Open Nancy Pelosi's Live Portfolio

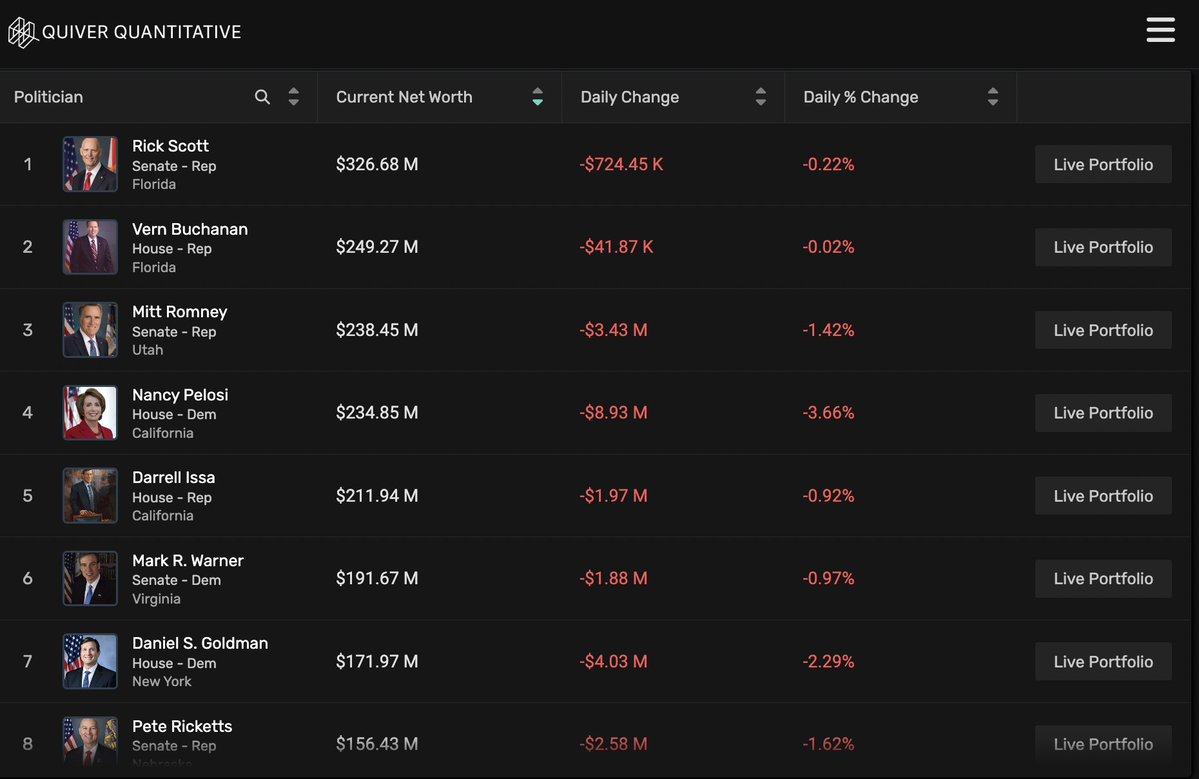(x=1103, y=413)
